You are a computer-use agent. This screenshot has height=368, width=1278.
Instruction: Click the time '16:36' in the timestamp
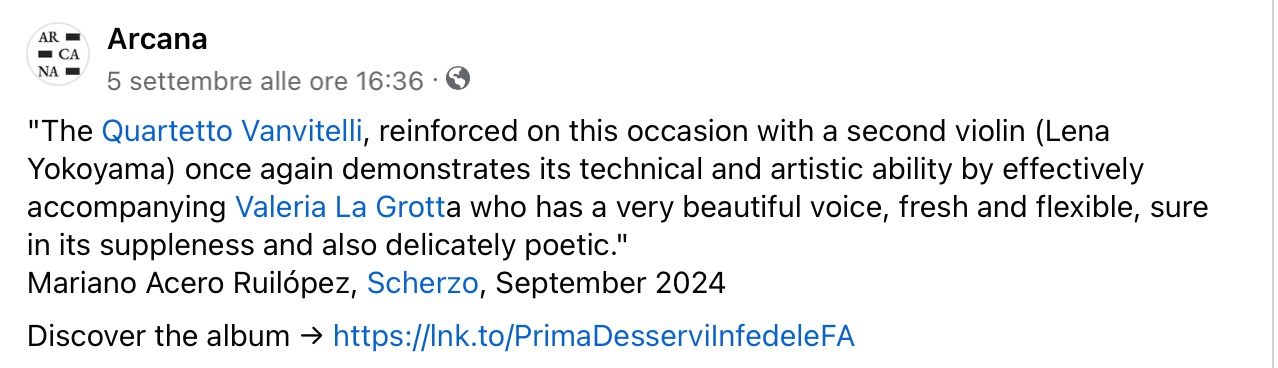390,80
